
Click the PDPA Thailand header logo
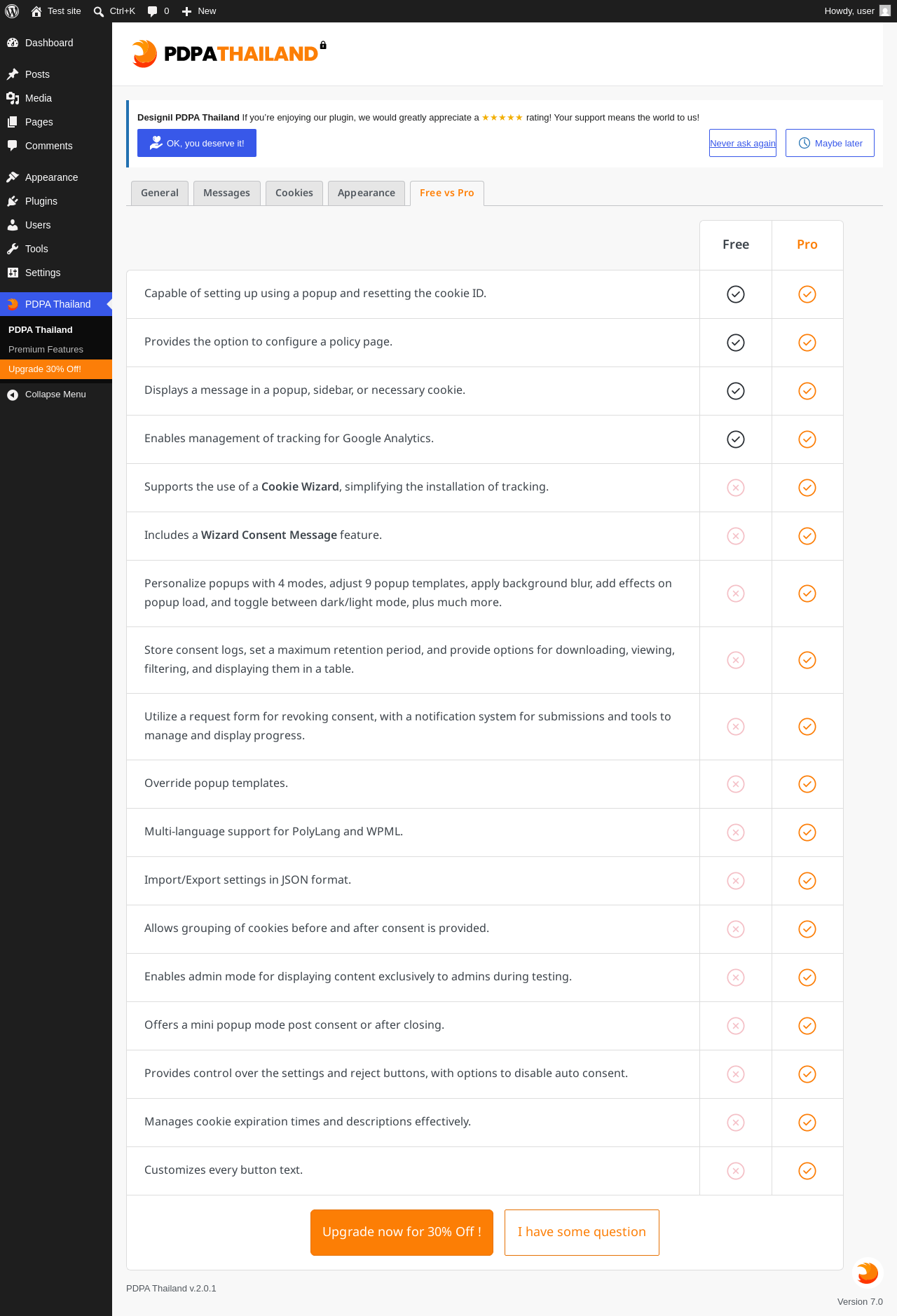click(x=229, y=54)
